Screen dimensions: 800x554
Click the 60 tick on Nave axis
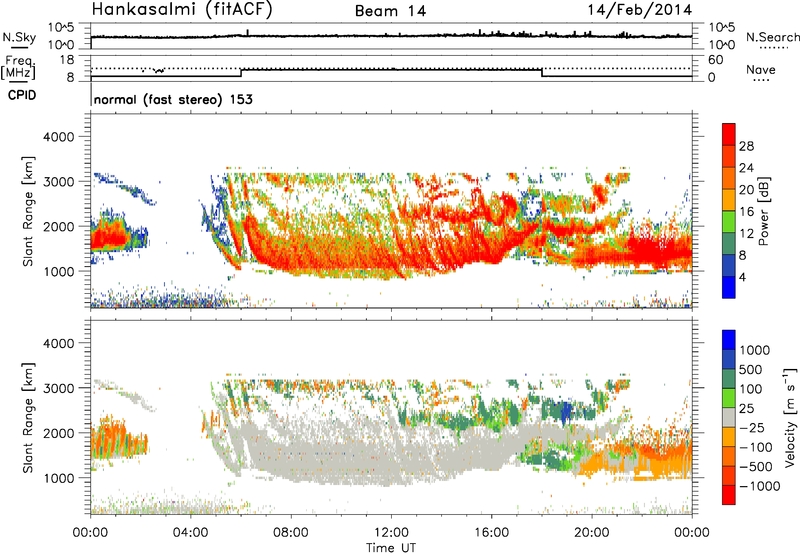pos(716,59)
